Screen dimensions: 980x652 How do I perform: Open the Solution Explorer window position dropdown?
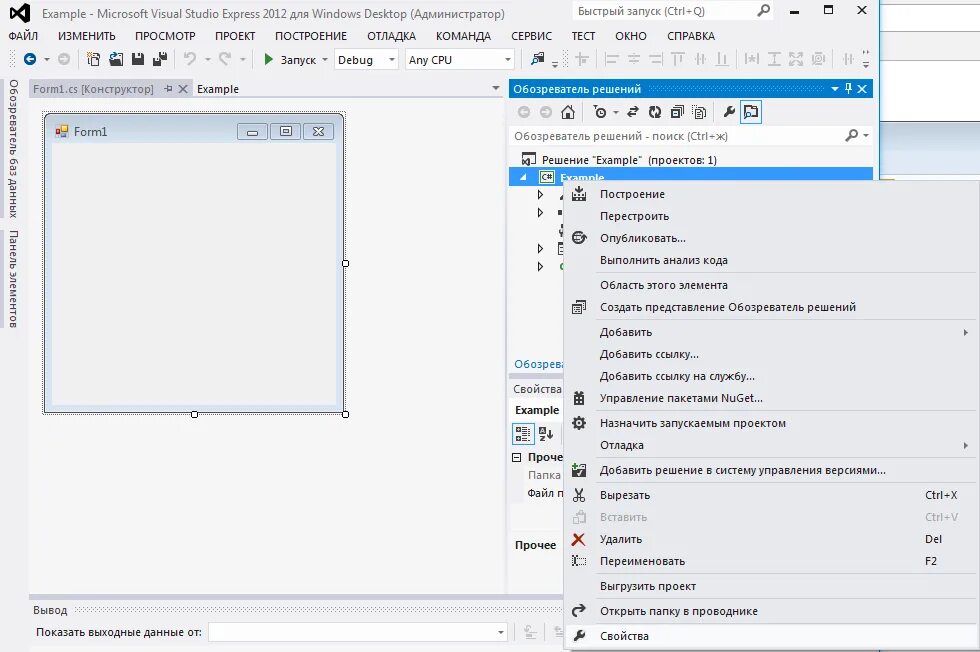tap(834, 89)
